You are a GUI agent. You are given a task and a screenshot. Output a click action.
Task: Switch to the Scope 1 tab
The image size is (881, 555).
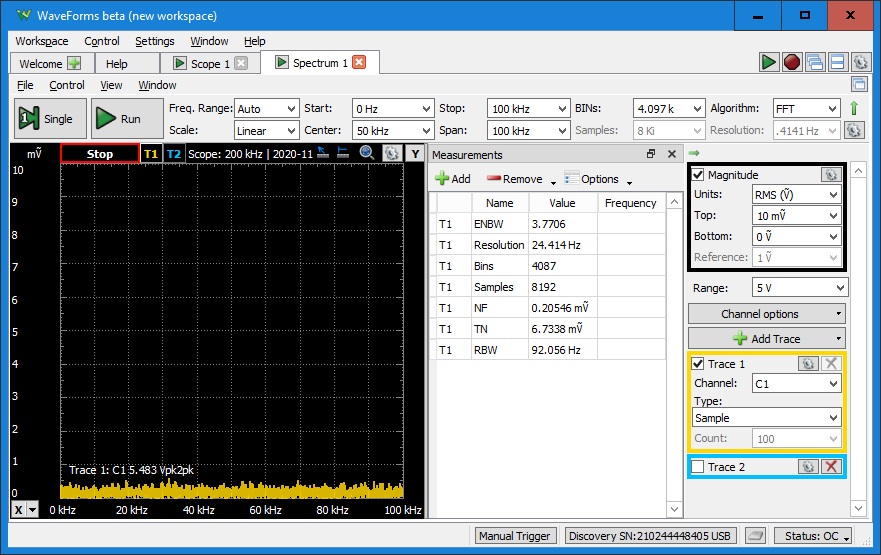pos(205,64)
